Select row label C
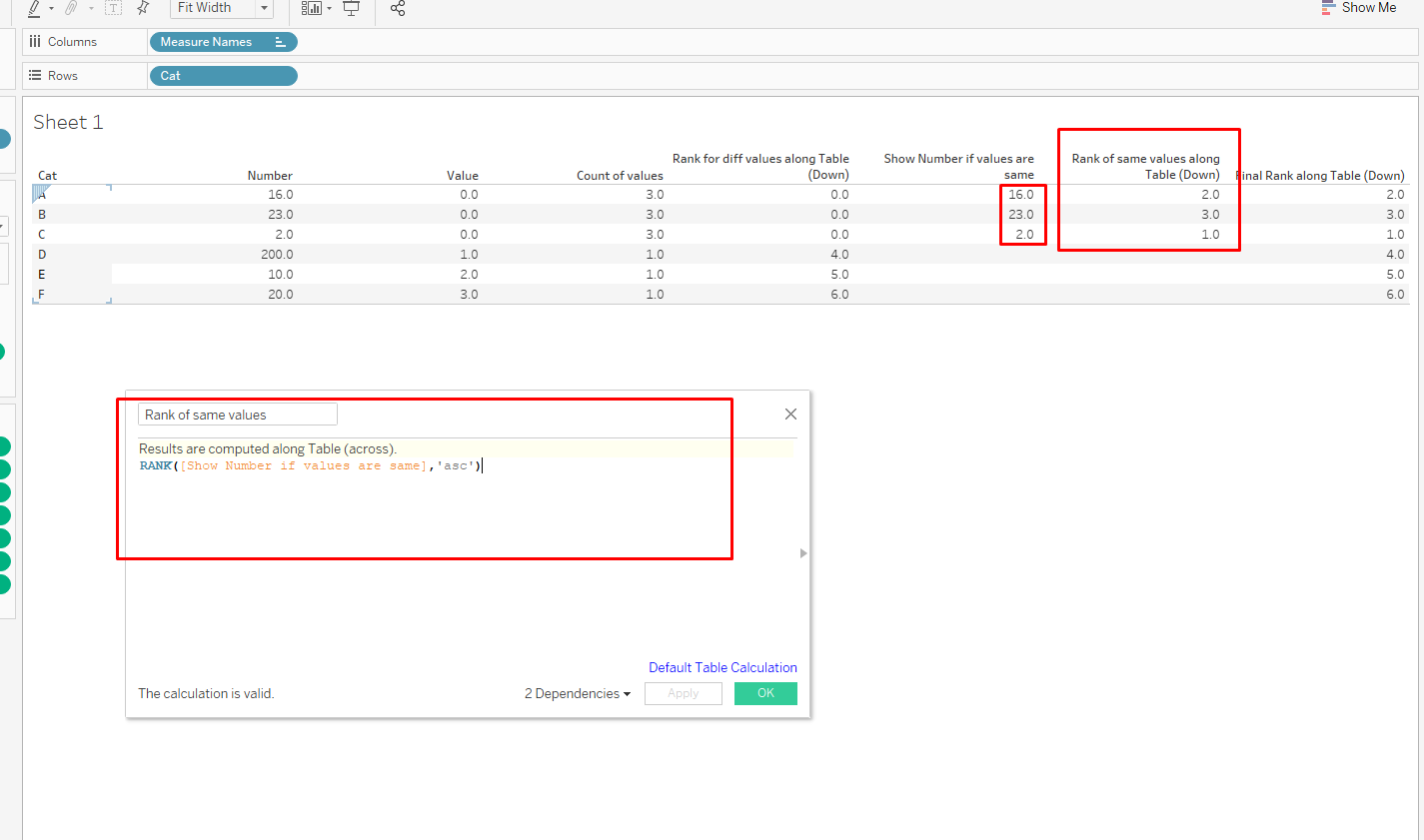 (x=42, y=235)
